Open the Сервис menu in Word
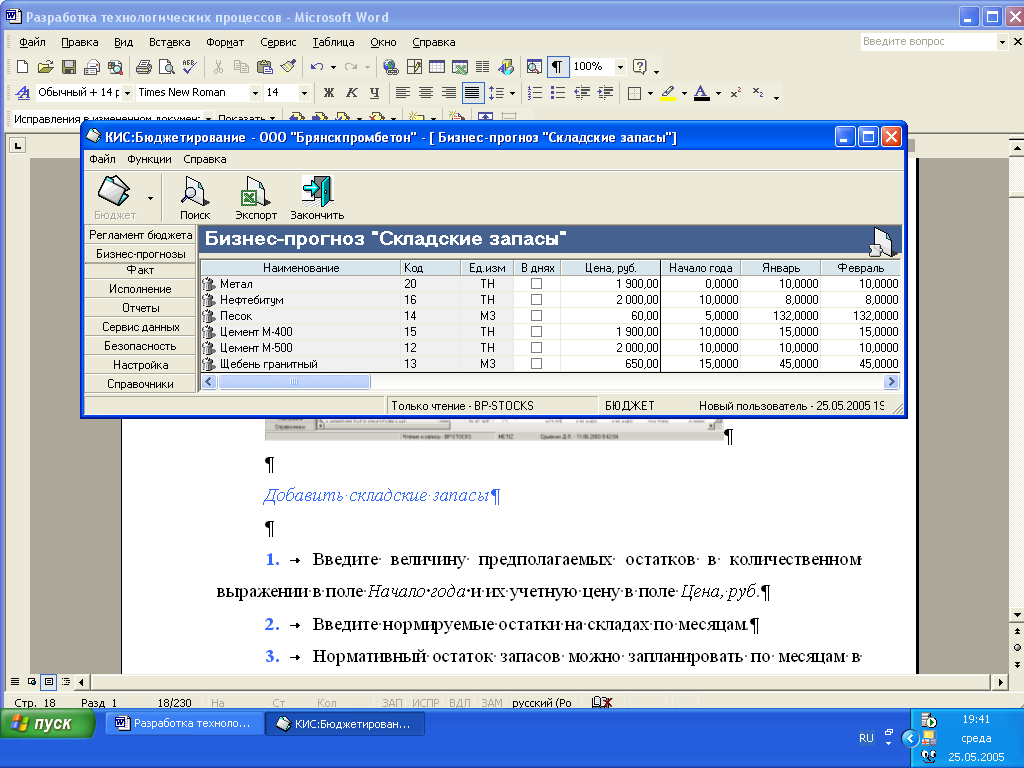 coord(278,42)
